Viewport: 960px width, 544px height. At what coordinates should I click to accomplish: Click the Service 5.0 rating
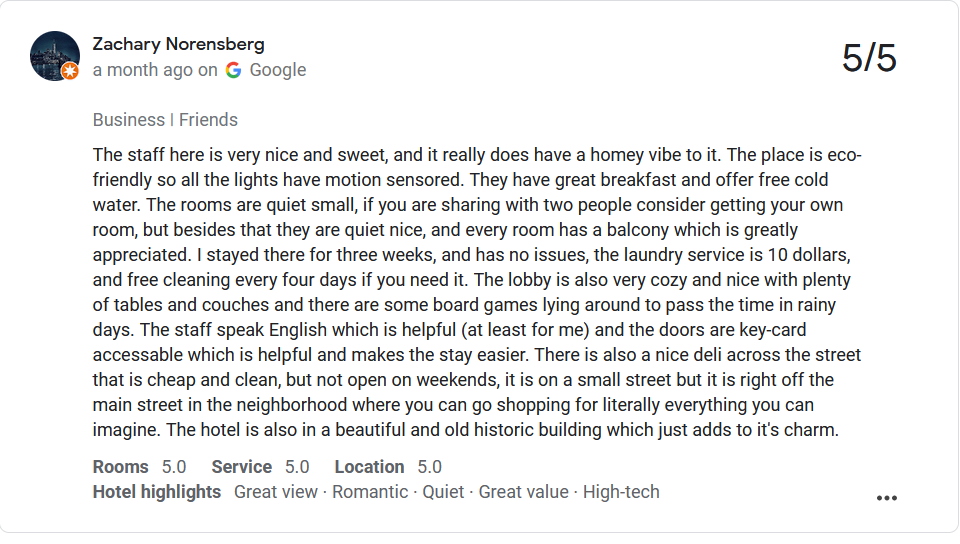(x=260, y=467)
